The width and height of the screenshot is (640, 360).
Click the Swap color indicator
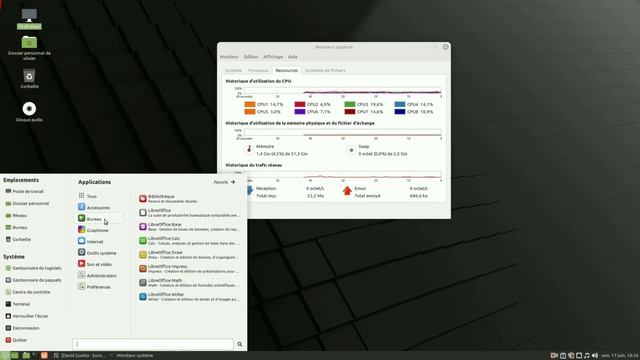(351, 150)
